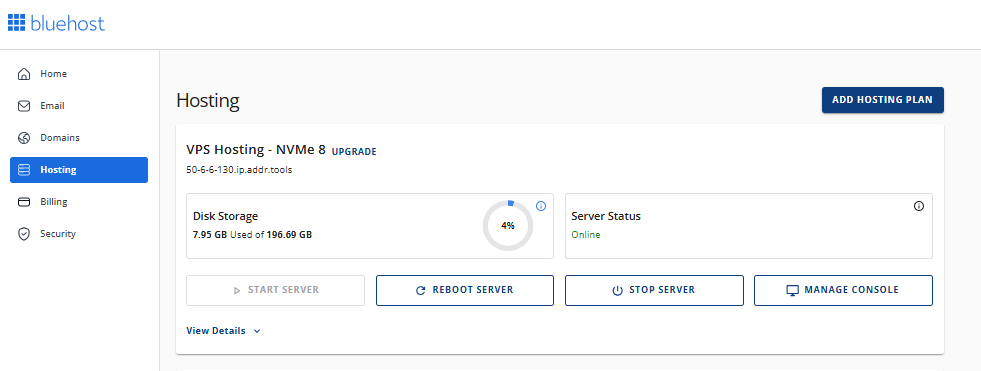
Task: Click the Online server status text
Action: coord(586,235)
